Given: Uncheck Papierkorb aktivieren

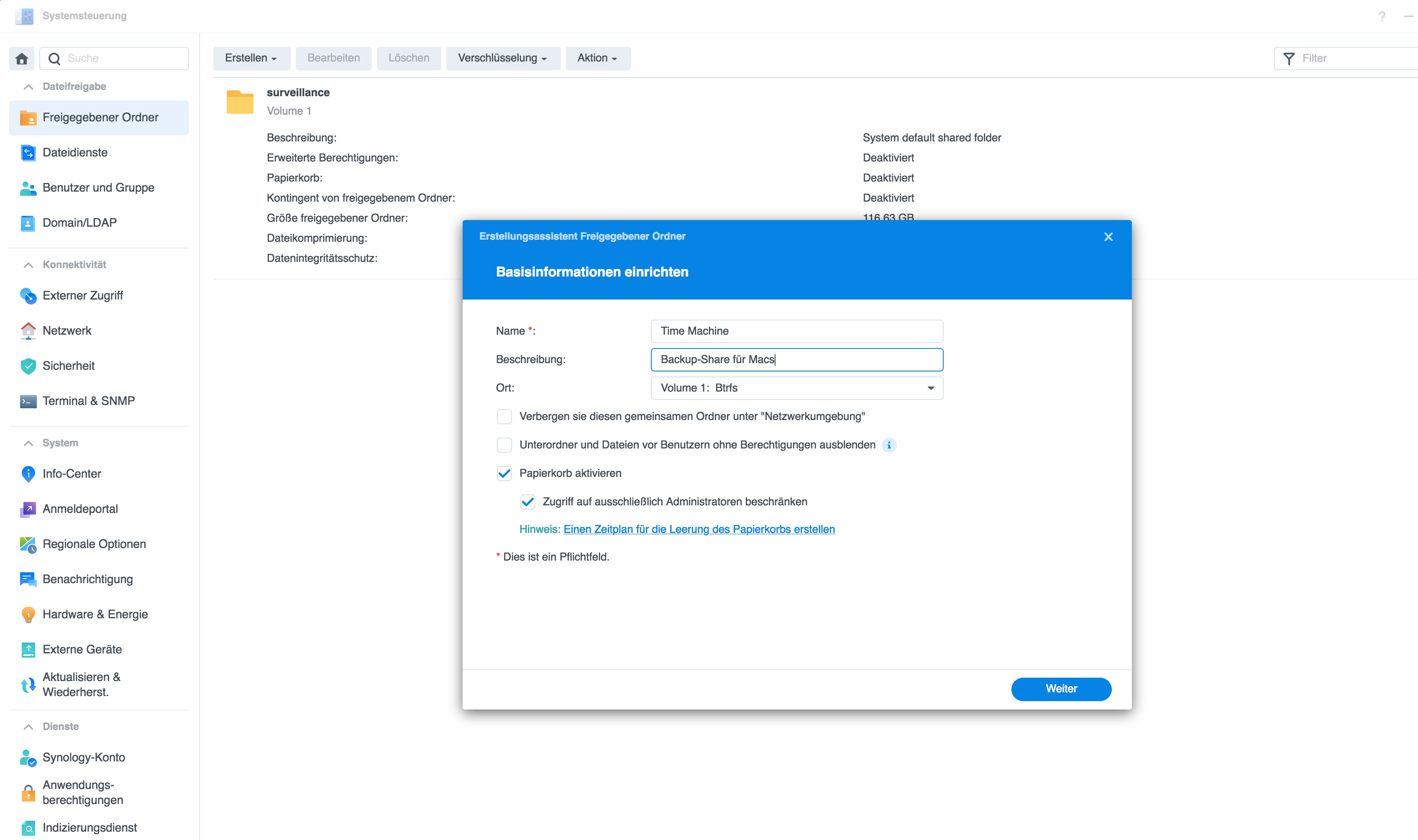Looking at the screenshot, I should tap(504, 473).
